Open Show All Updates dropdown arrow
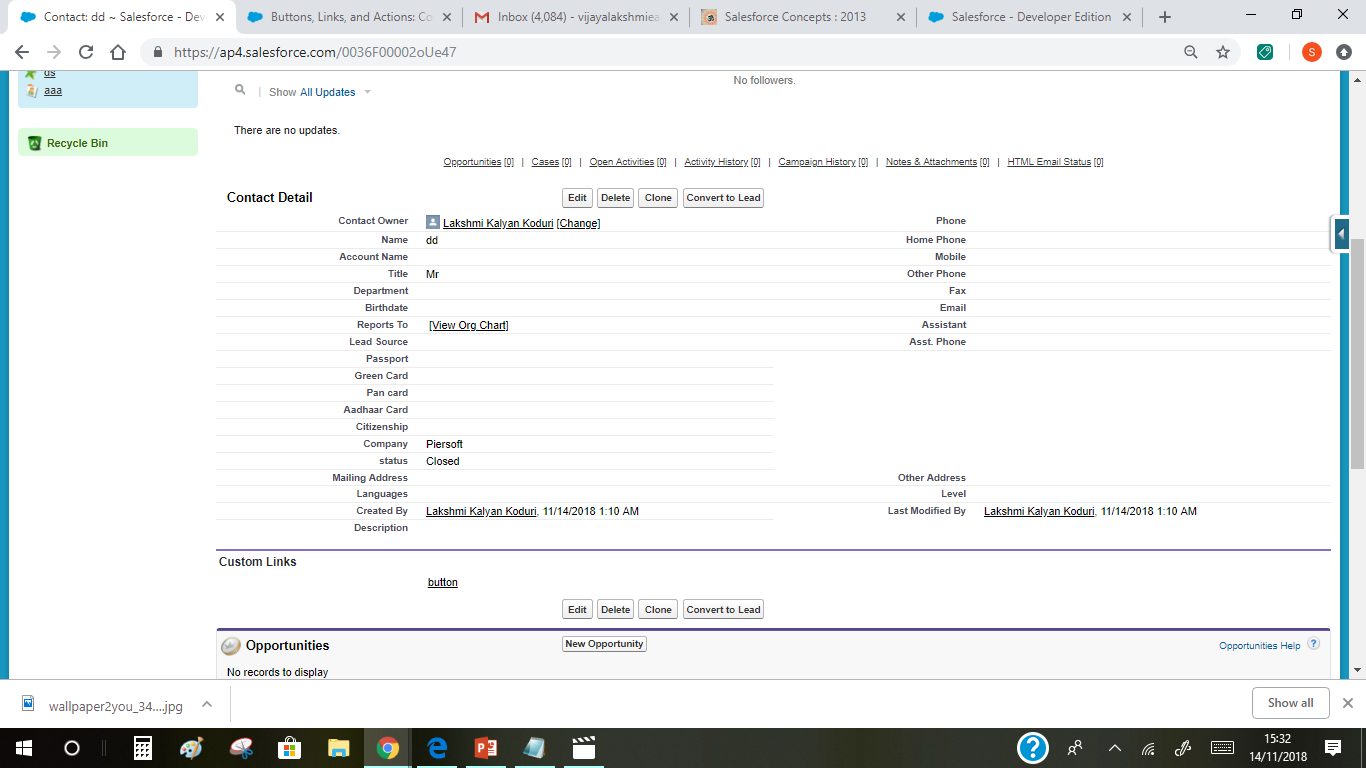1366x768 pixels. (x=367, y=92)
